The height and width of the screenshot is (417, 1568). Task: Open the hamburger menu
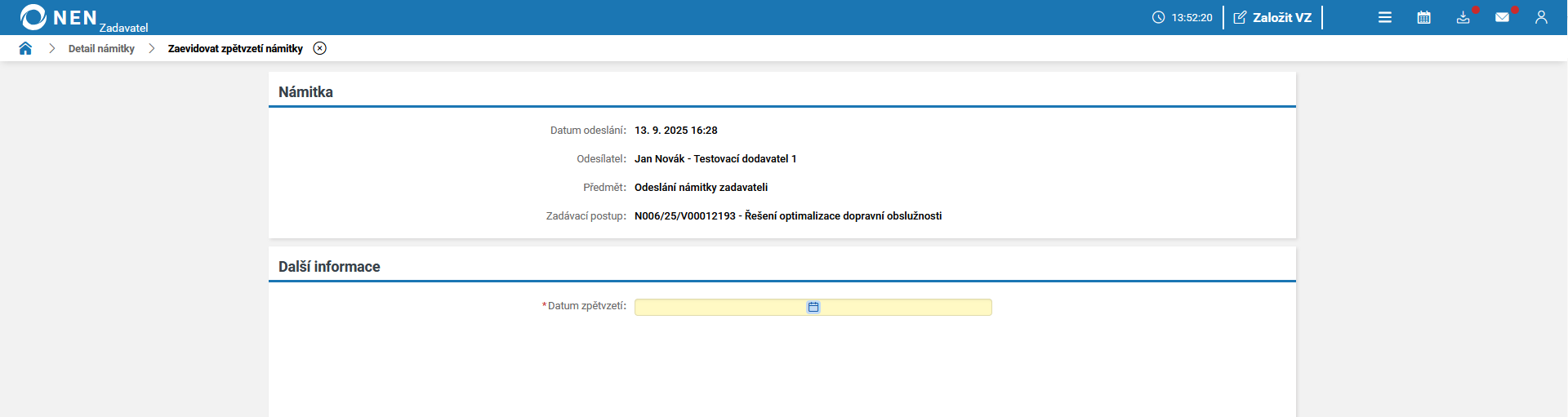coord(1385,17)
